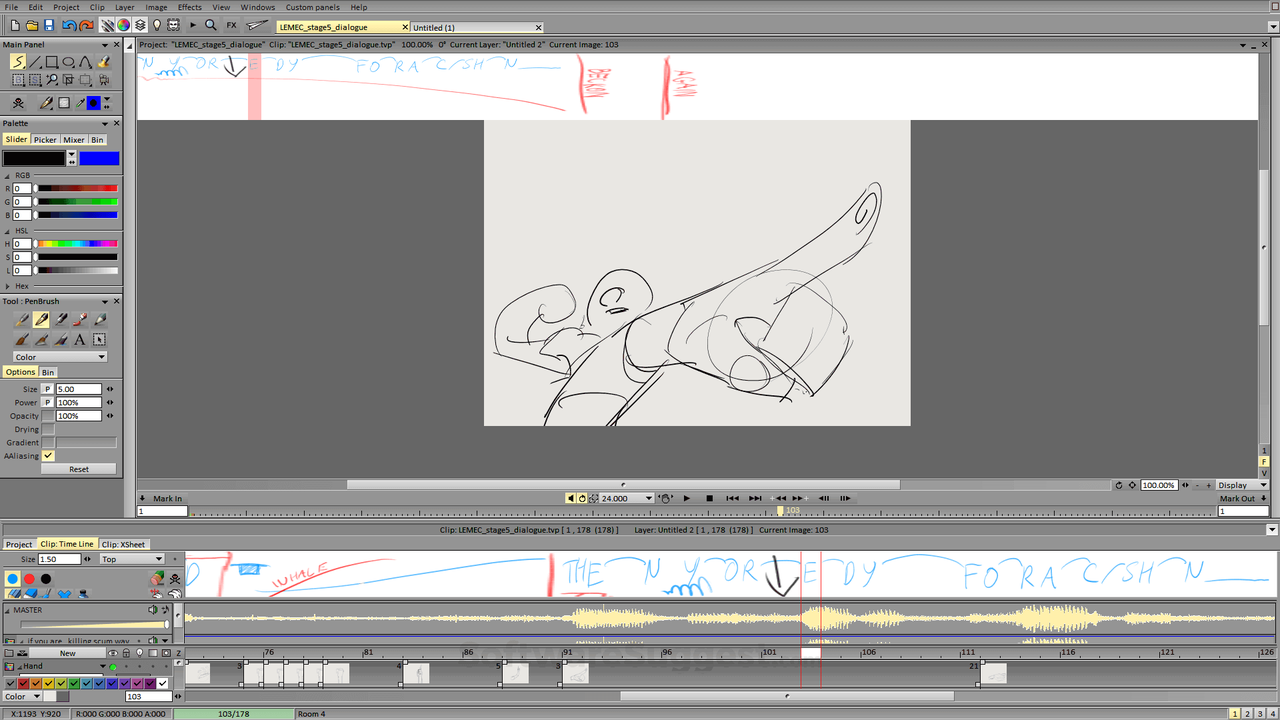Select the freehand drawing tool
Image resolution: width=1280 pixels, height=720 pixels.
point(18,61)
